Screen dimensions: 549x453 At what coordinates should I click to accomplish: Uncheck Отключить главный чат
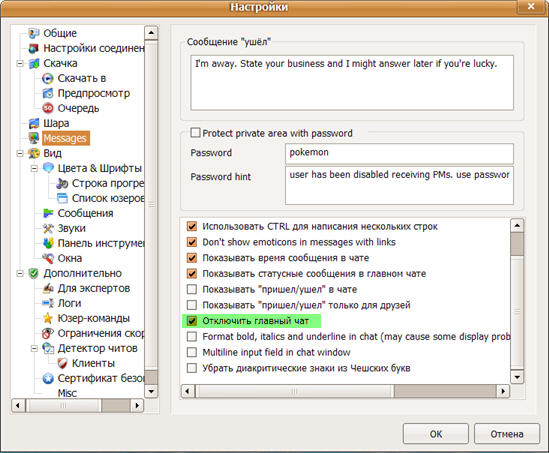point(192,321)
